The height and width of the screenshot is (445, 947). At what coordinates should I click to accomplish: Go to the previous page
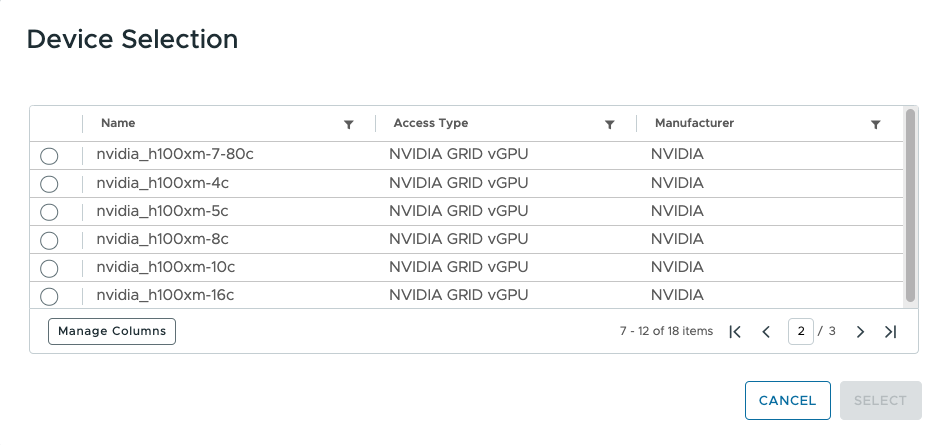(766, 332)
